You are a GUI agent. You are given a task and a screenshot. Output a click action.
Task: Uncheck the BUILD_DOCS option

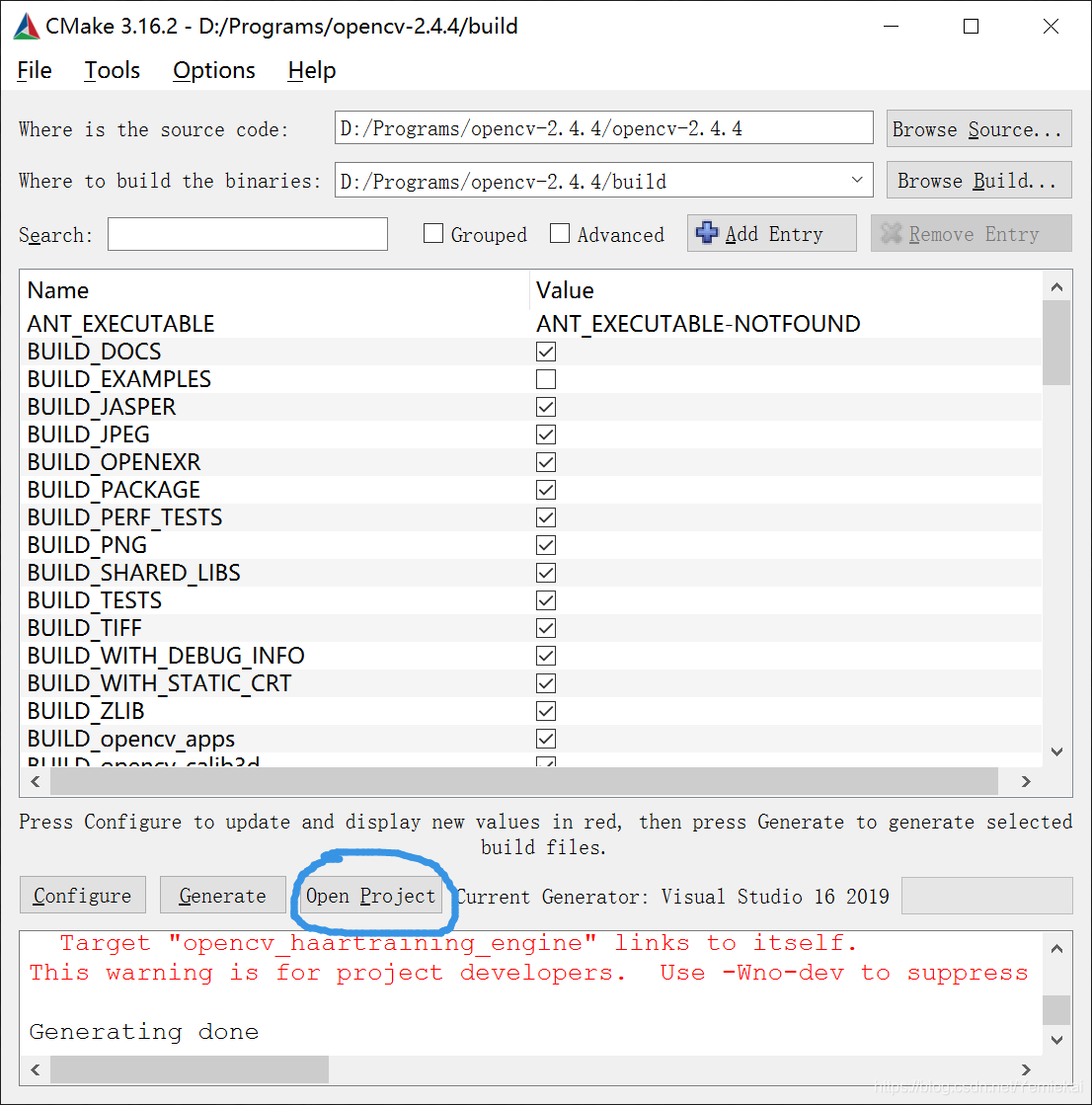(546, 352)
